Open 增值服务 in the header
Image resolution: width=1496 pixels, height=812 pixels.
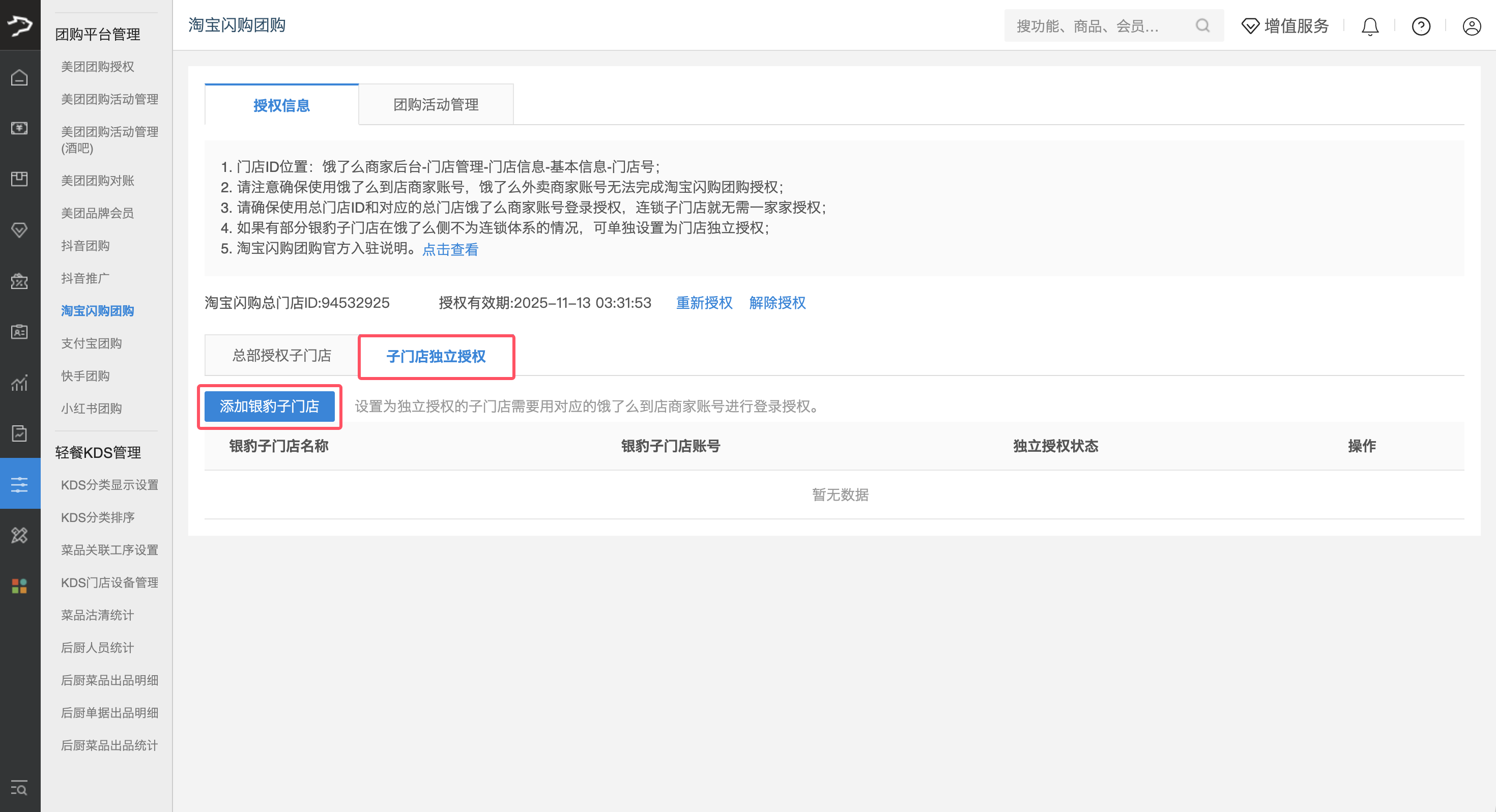click(1285, 26)
